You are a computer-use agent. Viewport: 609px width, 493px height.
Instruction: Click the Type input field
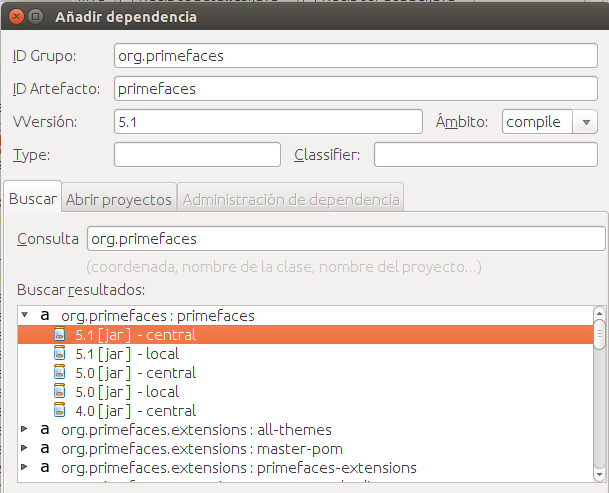[197, 155]
